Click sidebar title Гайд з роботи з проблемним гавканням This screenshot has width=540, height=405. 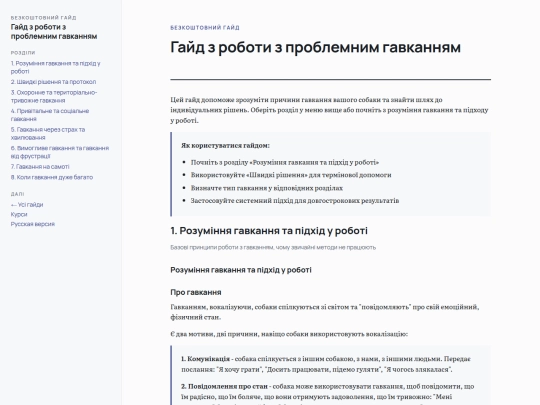[x=54, y=32]
